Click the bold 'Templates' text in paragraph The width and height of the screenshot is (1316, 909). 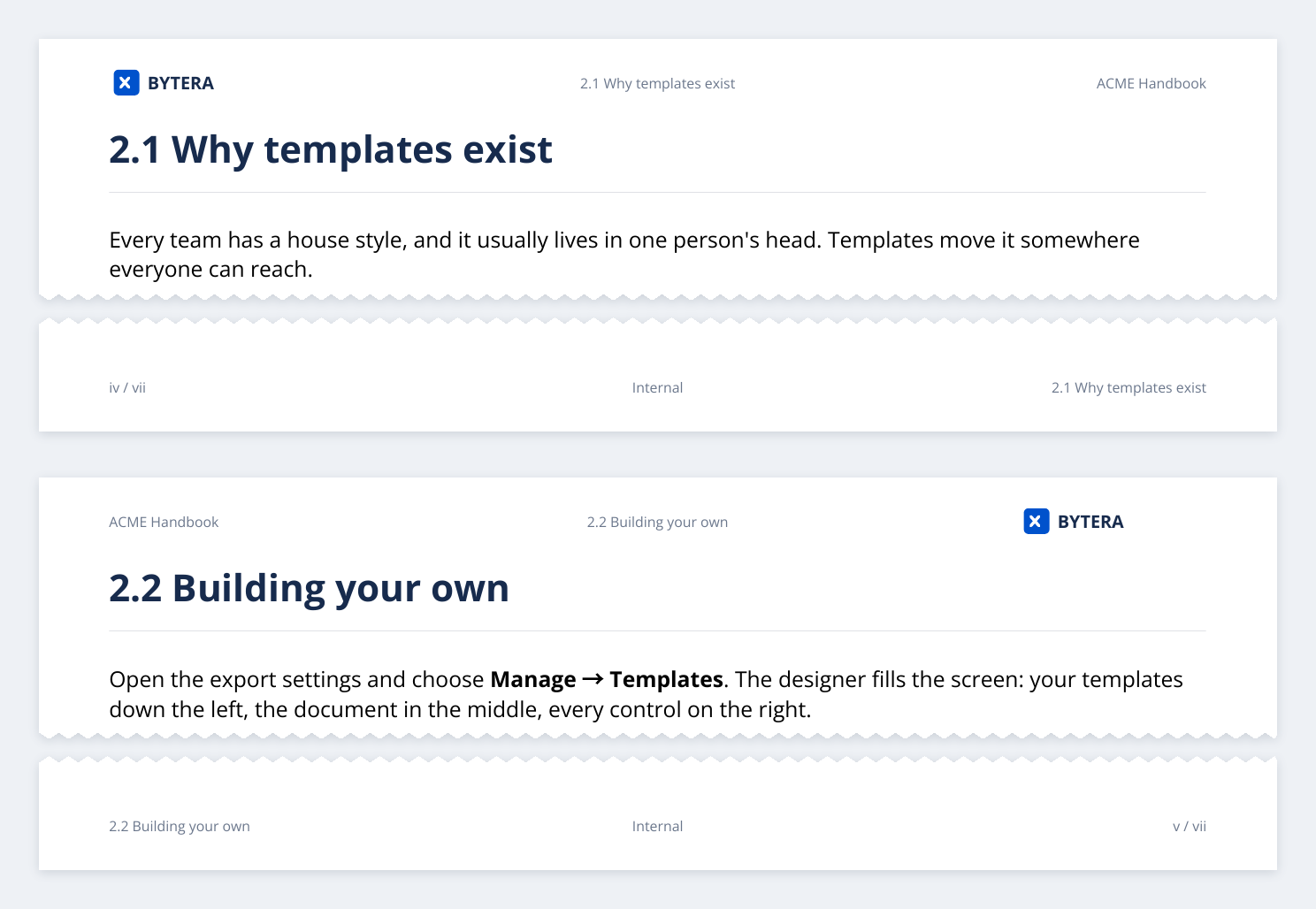666,679
